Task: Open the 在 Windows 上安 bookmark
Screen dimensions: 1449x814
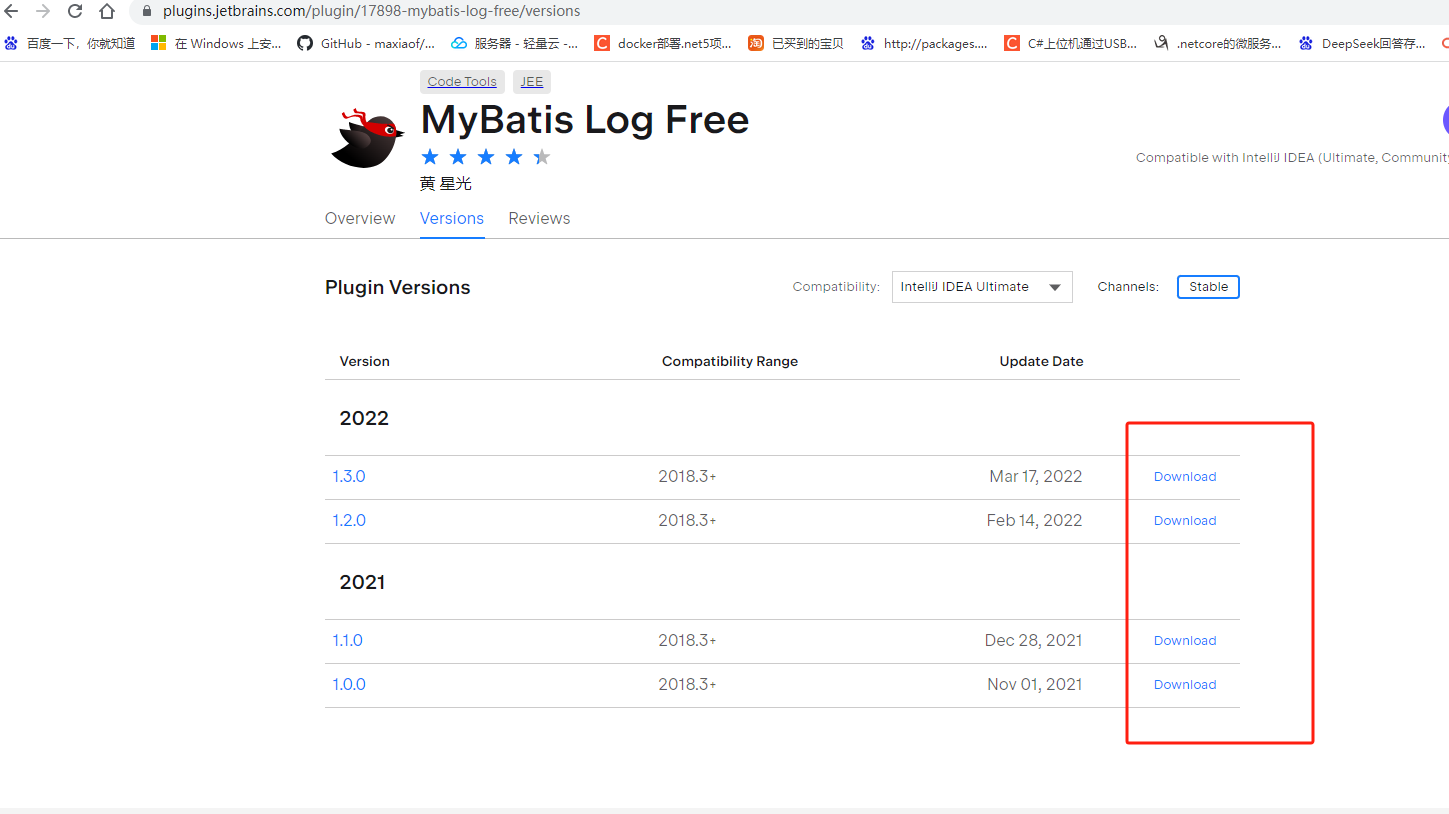Action: pos(216,43)
